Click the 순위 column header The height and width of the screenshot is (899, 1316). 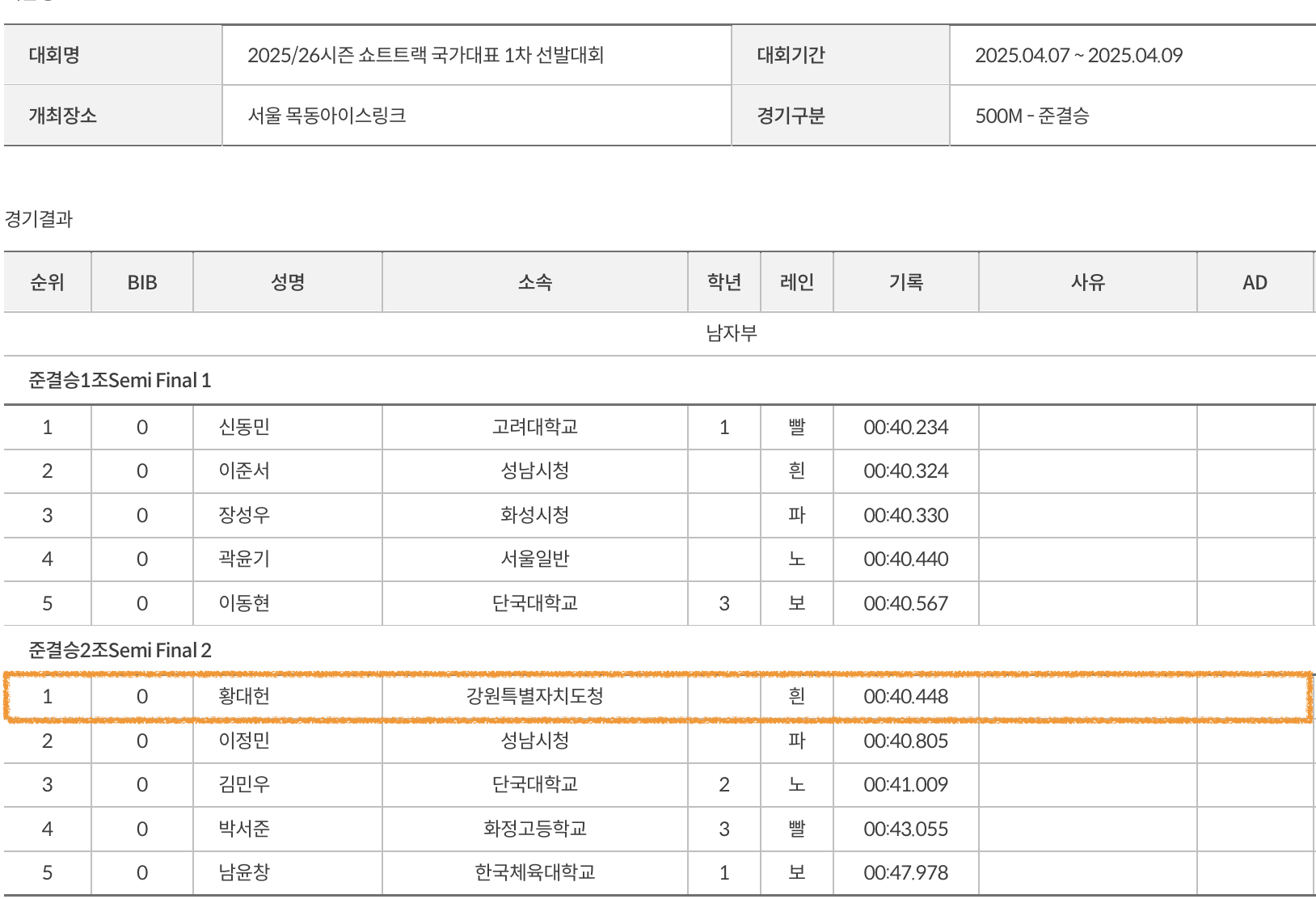(47, 282)
